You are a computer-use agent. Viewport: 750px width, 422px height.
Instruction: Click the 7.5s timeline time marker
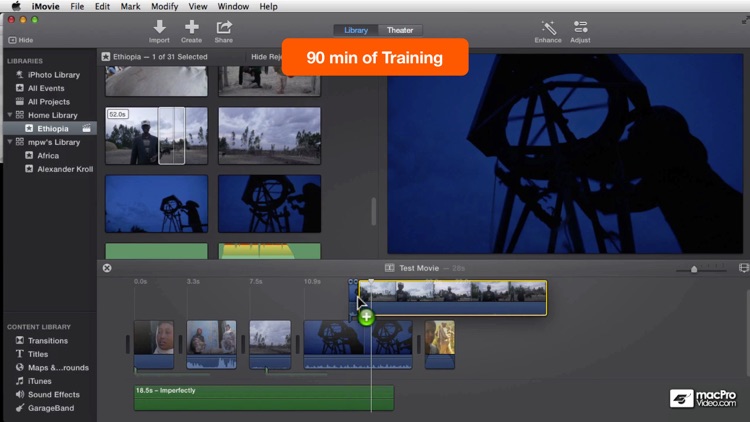pos(255,281)
